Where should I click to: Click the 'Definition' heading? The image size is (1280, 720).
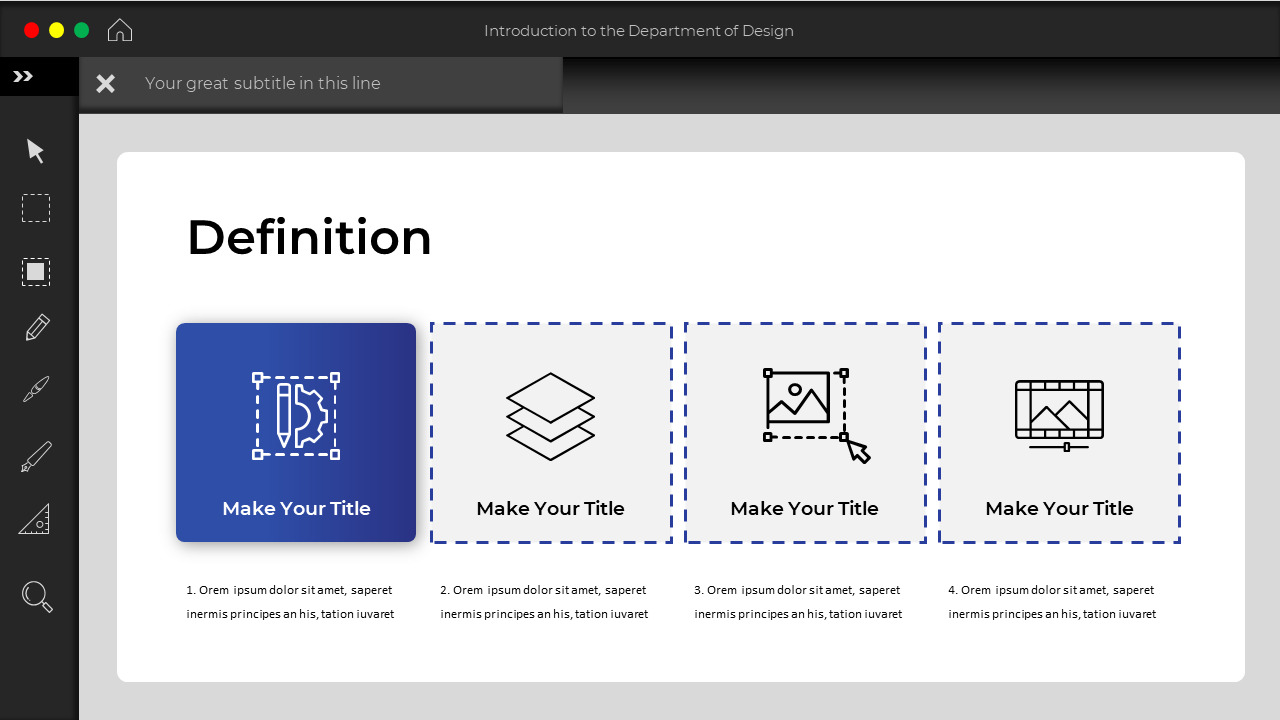[309, 238]
